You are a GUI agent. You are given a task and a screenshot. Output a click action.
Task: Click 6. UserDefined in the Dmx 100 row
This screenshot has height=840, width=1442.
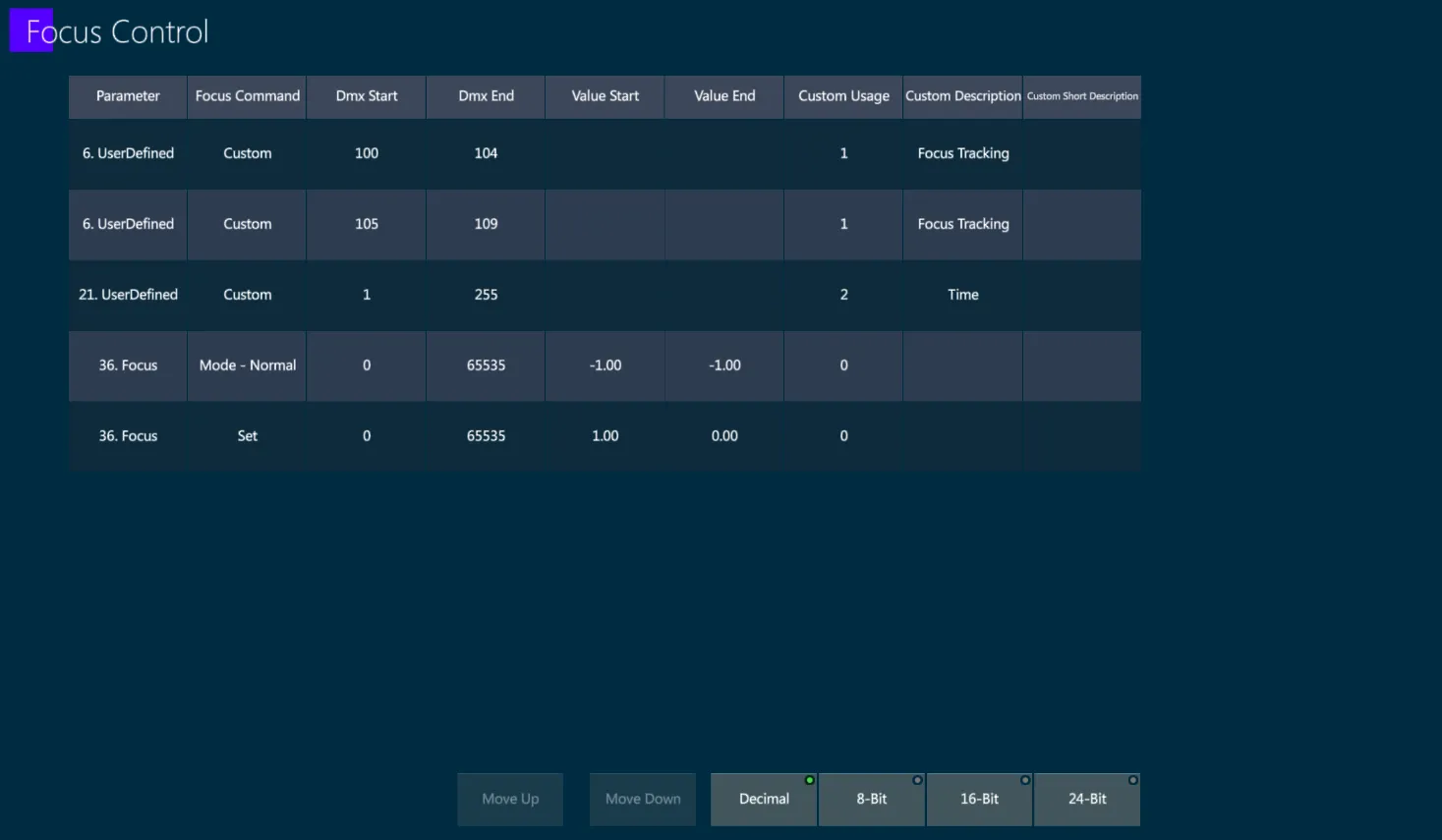(128, 153)
